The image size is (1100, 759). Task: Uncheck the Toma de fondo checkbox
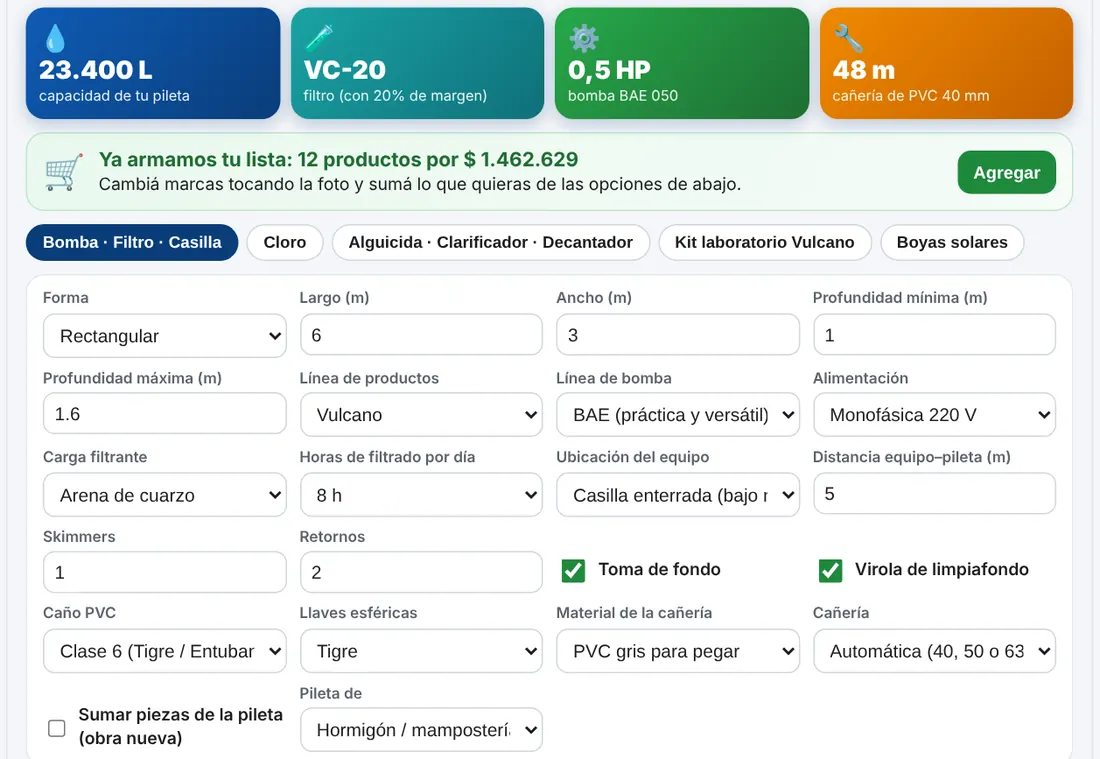(x=573, y=570)
